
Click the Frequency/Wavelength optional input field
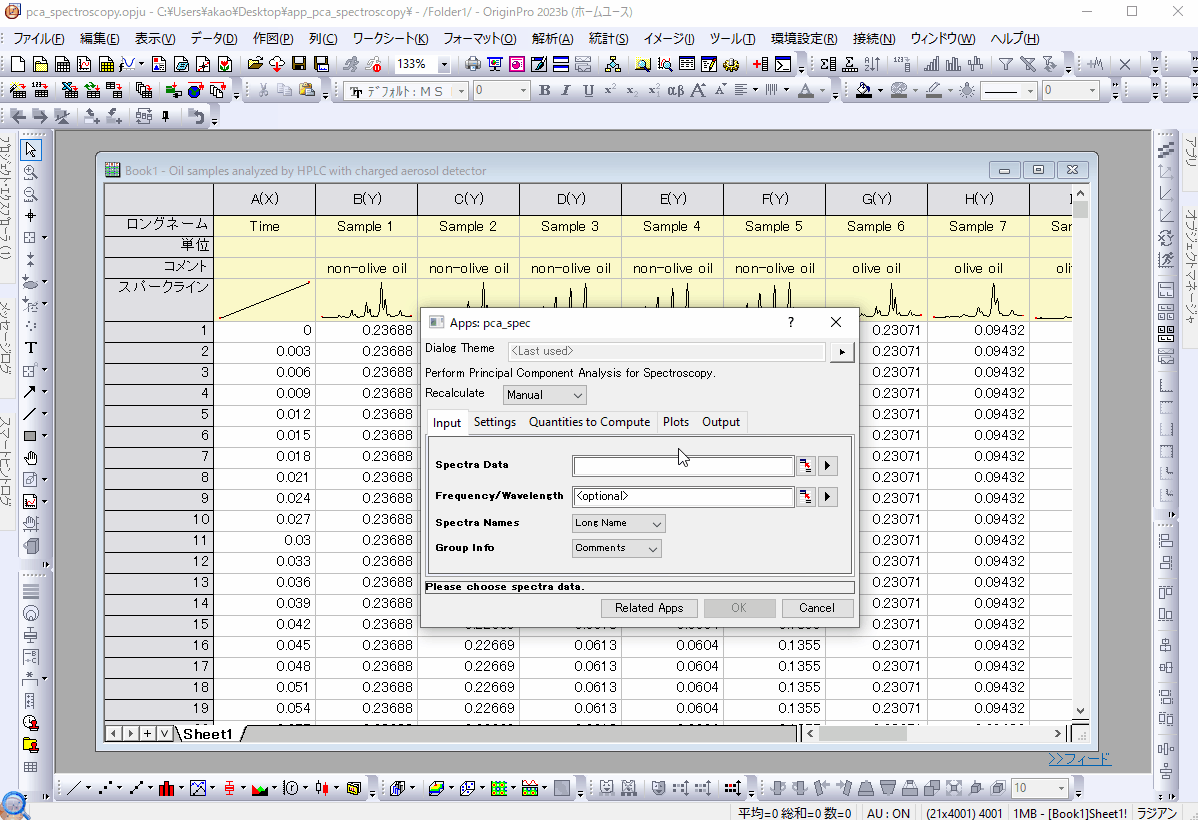click(x=683, y=497)
